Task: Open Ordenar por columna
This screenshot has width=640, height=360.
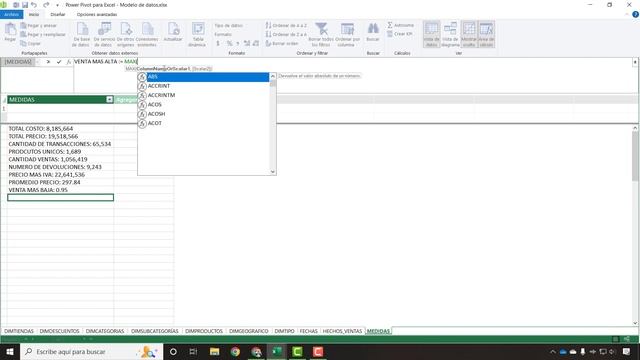Action: pyautogui.click(x=347, y=34)
